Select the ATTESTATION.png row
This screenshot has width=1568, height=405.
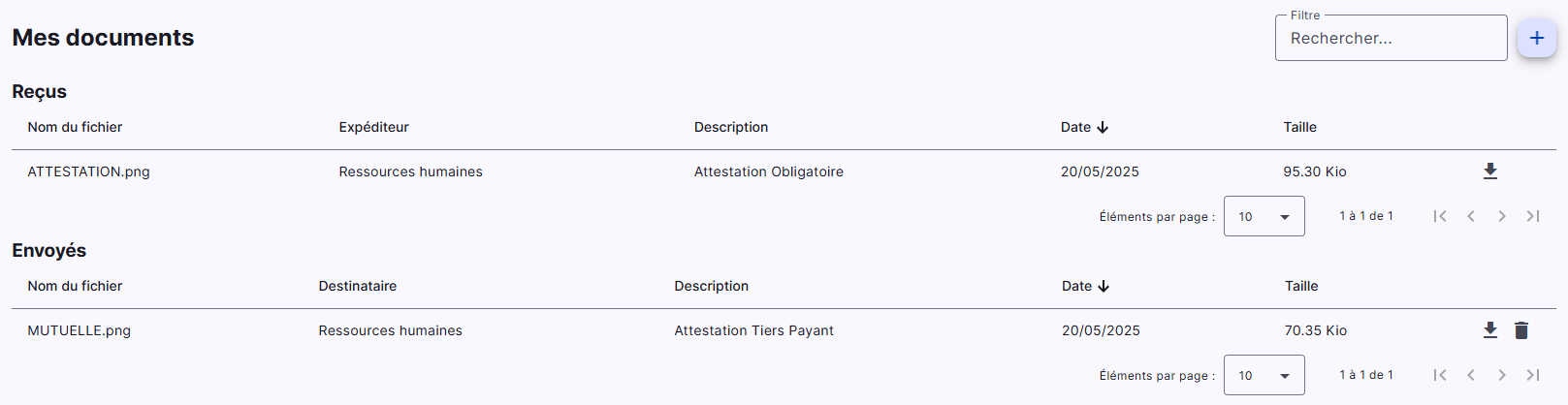pyautogui.click(x=784, y=171)
